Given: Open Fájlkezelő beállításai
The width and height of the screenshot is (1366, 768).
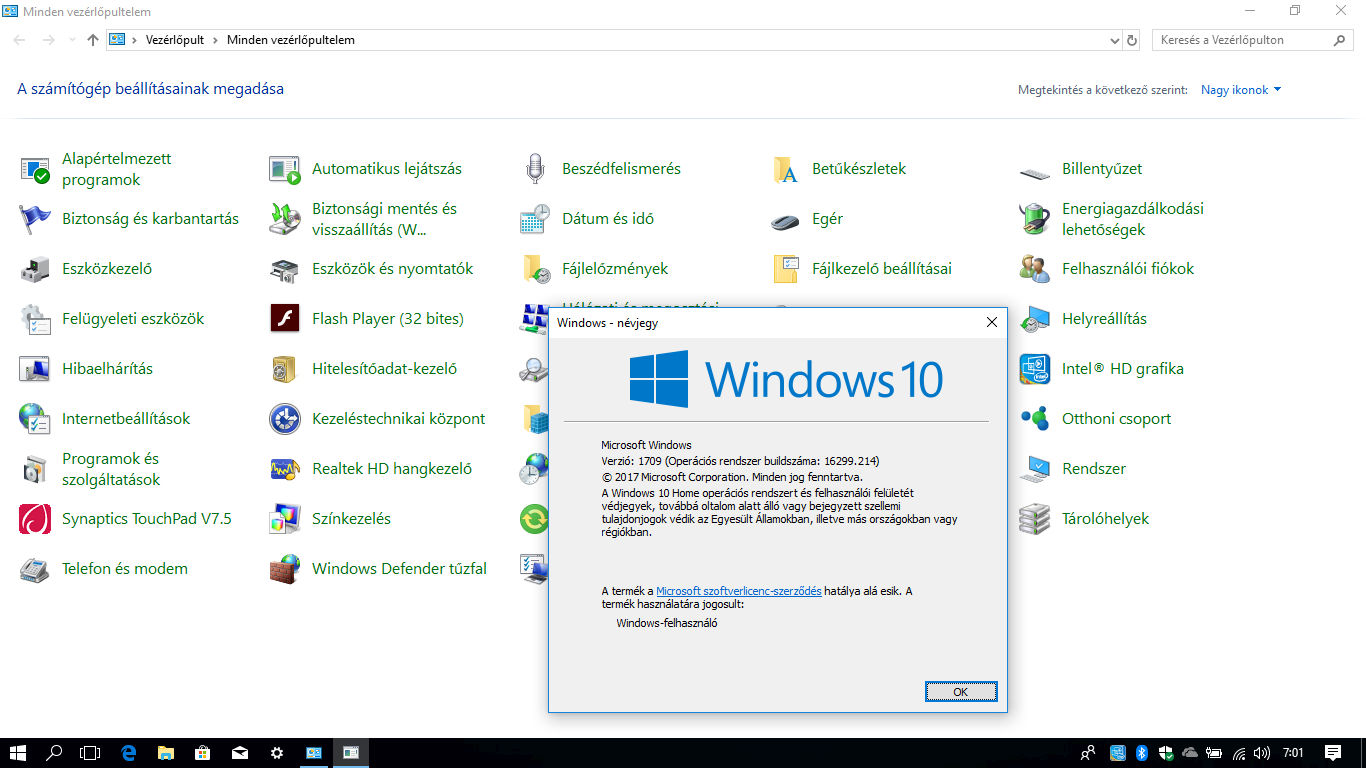Looking at the screenshot, I should 861,269.
